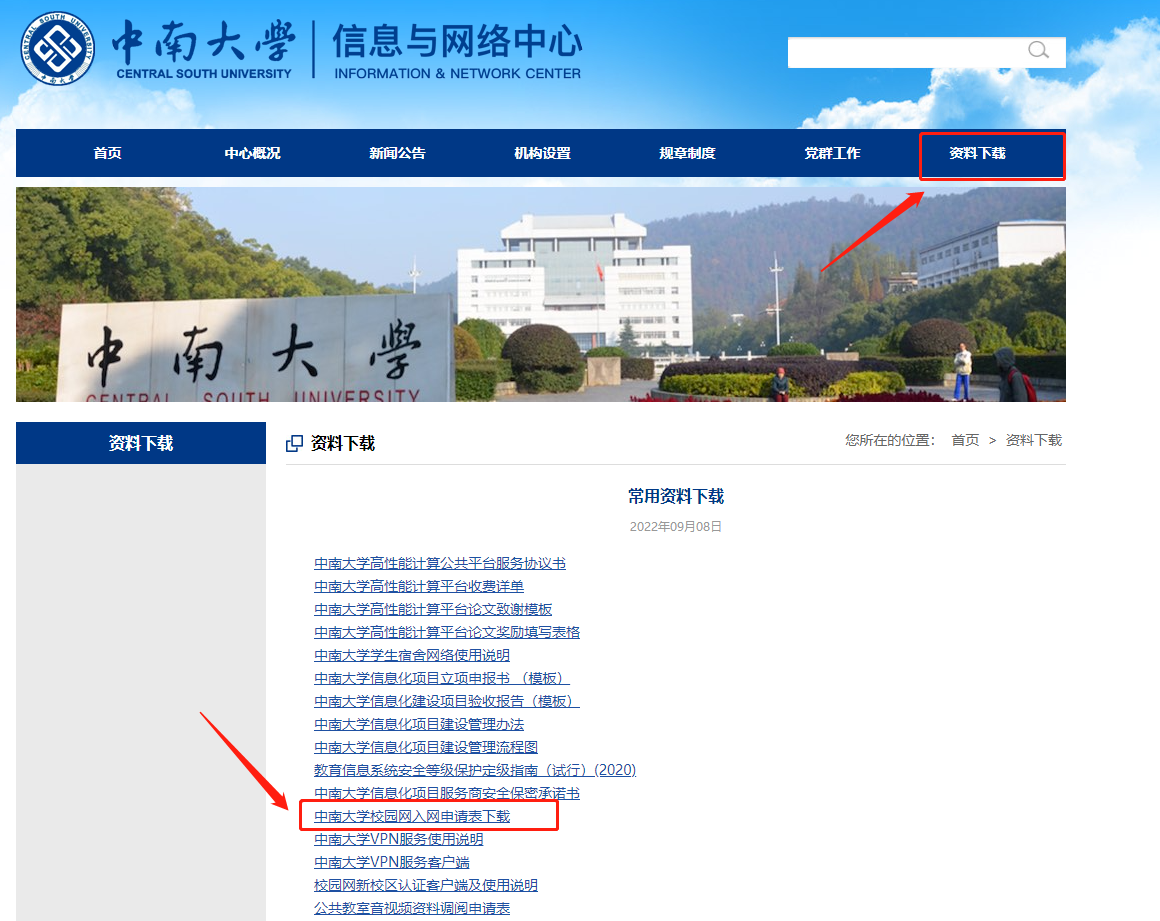Open 中南大学高性能计算平台收费详单 link

click(x=419, y=587)
